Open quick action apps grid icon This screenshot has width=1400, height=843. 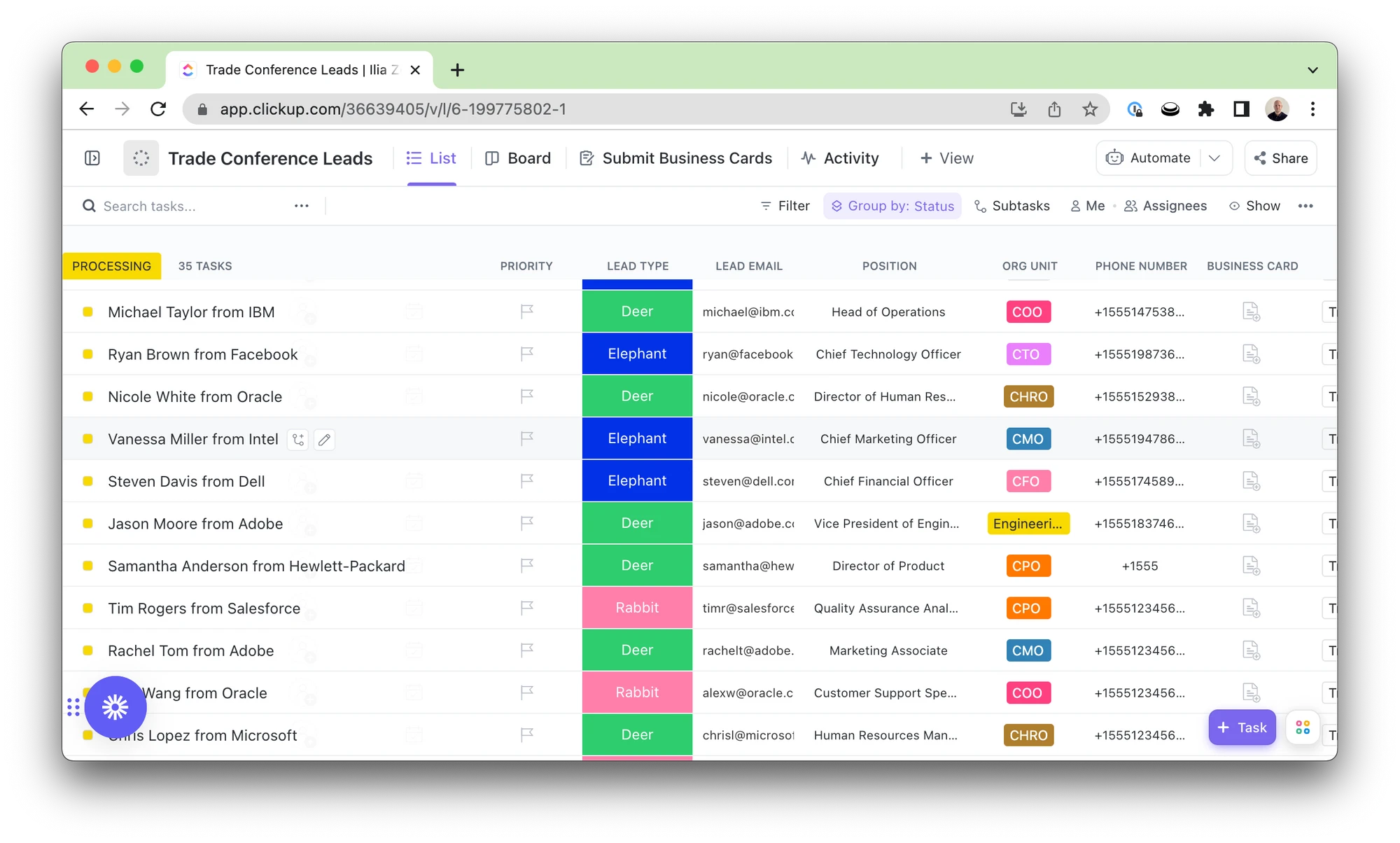[x=1303, y=727]
